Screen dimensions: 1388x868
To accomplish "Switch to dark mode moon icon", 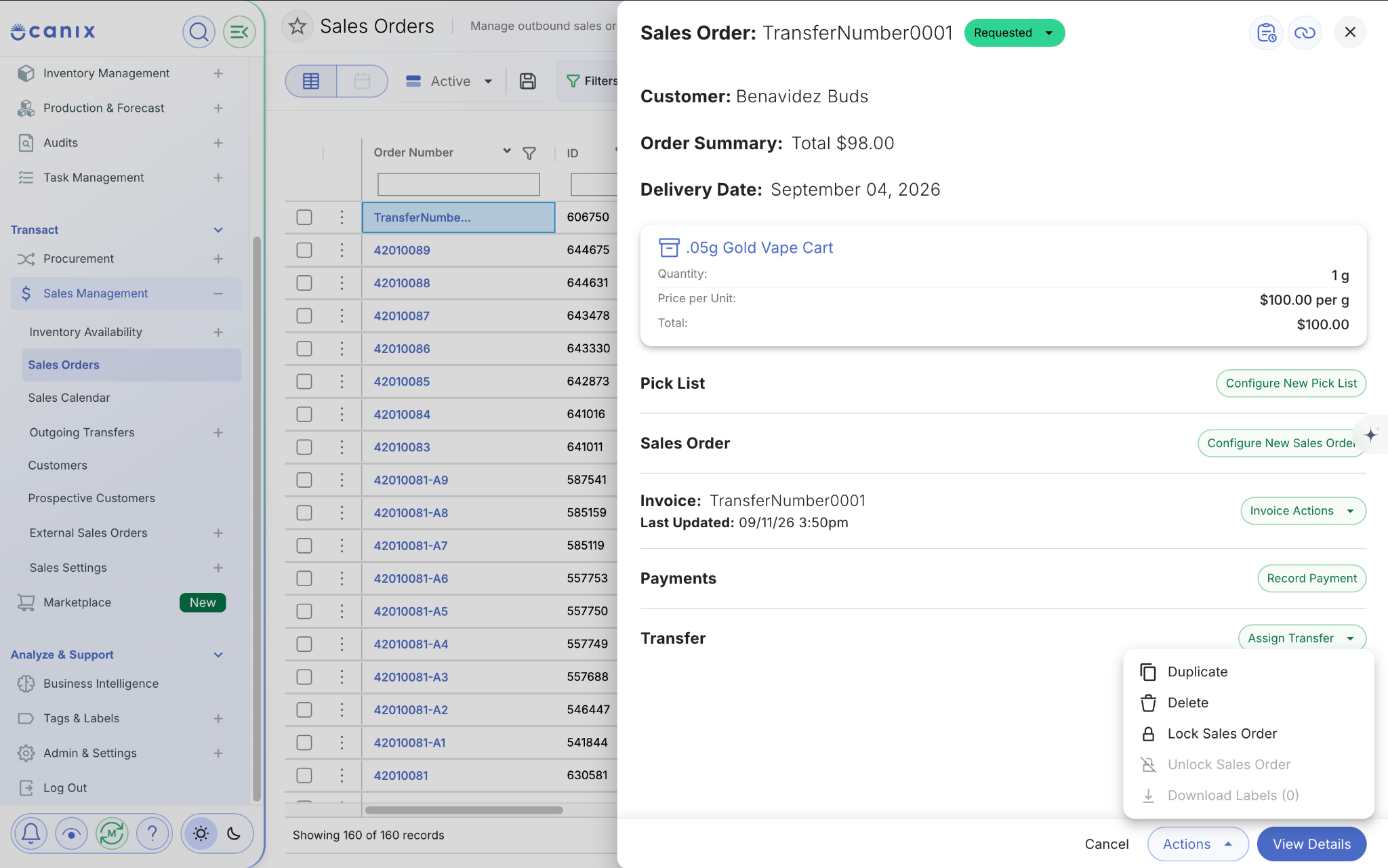I will click(234, 833).
